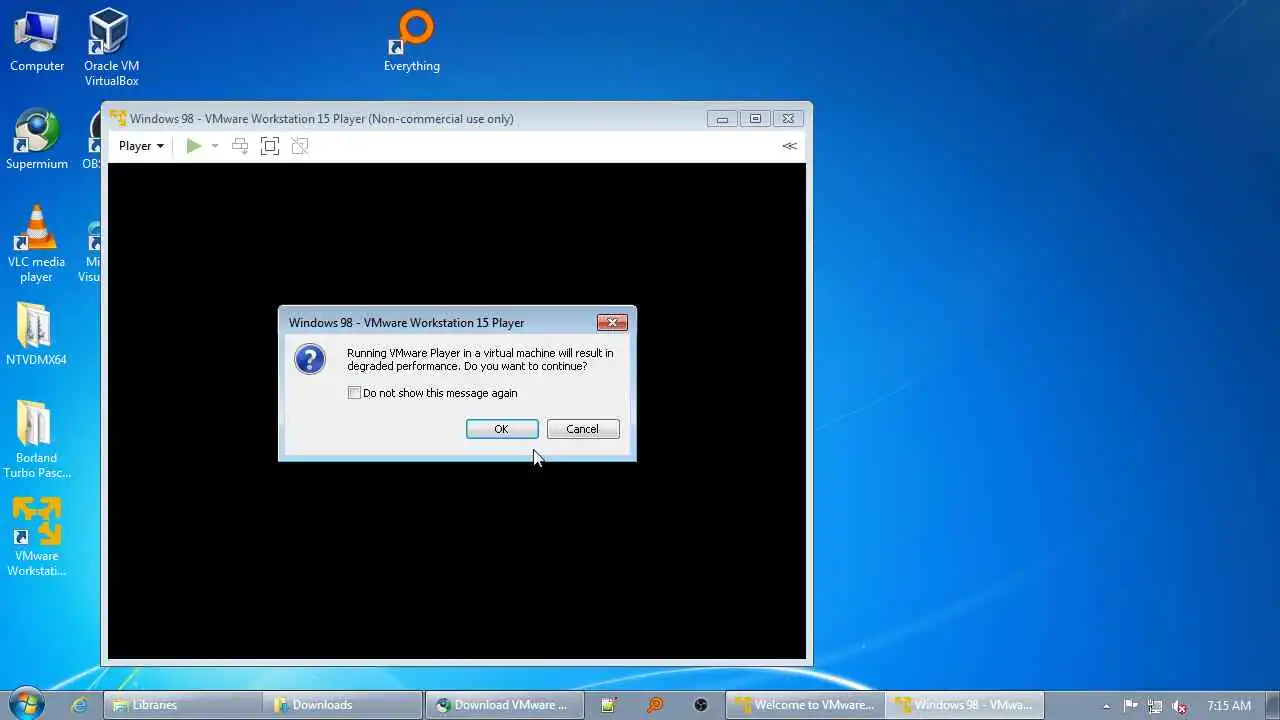Click the Action Center flag tray icon
Screen dimensions: 1280x720
[x=1131, y=706]
